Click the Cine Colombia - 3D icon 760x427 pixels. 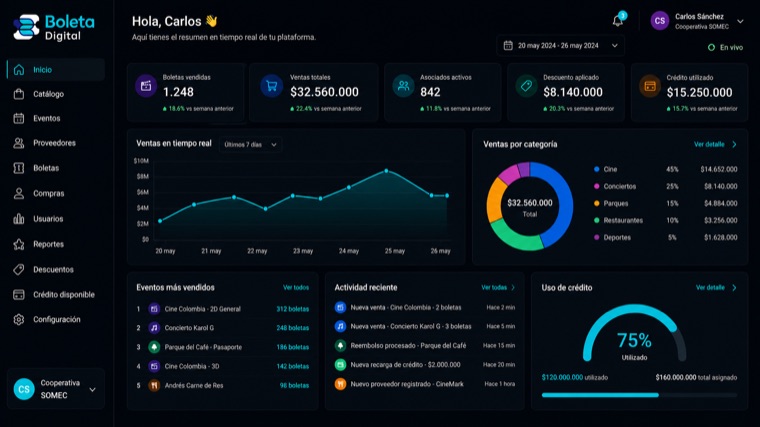[x=154, y=366]
